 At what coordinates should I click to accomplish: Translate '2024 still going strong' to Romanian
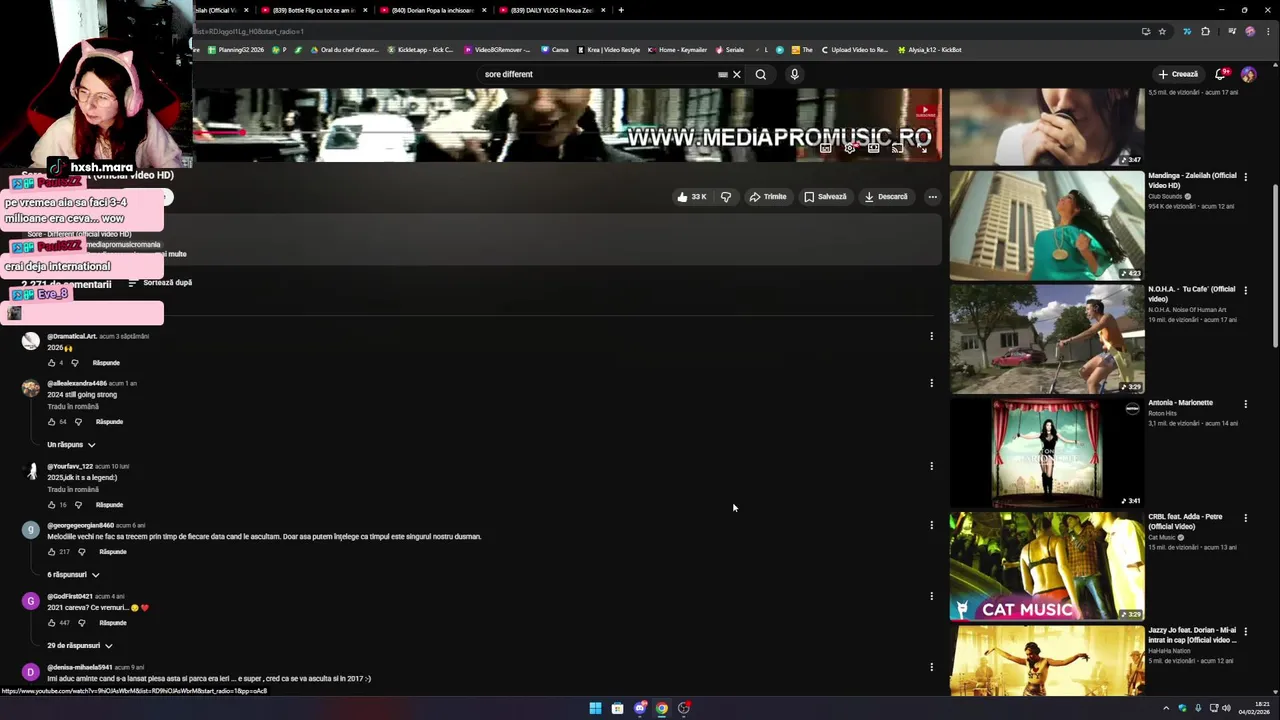73,407
